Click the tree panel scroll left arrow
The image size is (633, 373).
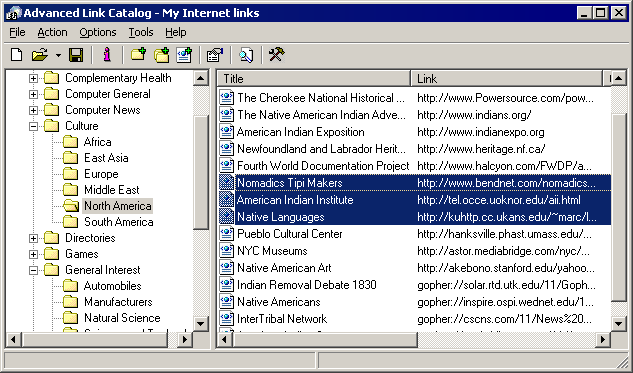pyautogui.click(x=14, y=339)
